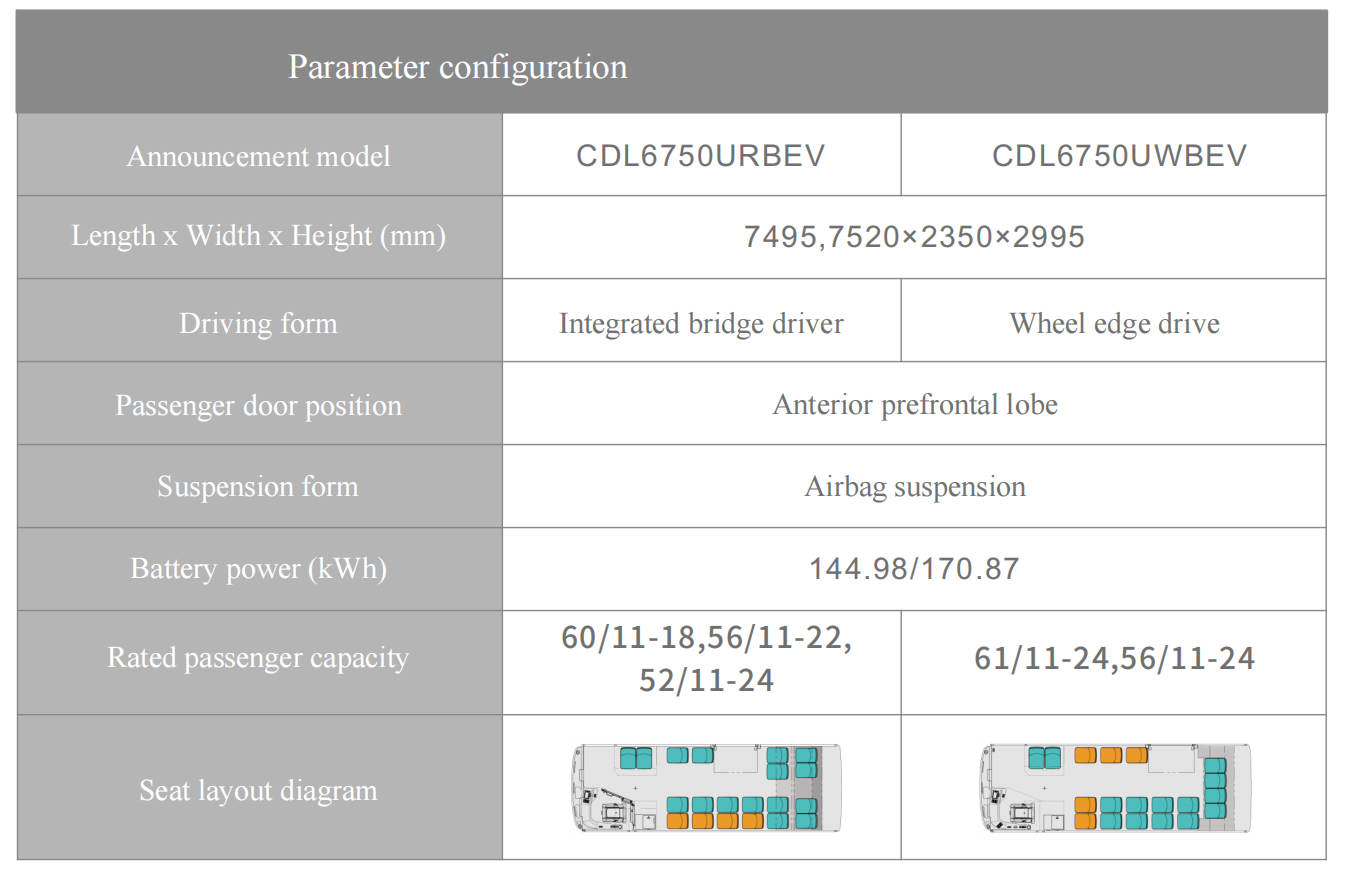Select the battery value 144.98/170.87
This screenshot has width=1355, height=870.
[913, 568]
